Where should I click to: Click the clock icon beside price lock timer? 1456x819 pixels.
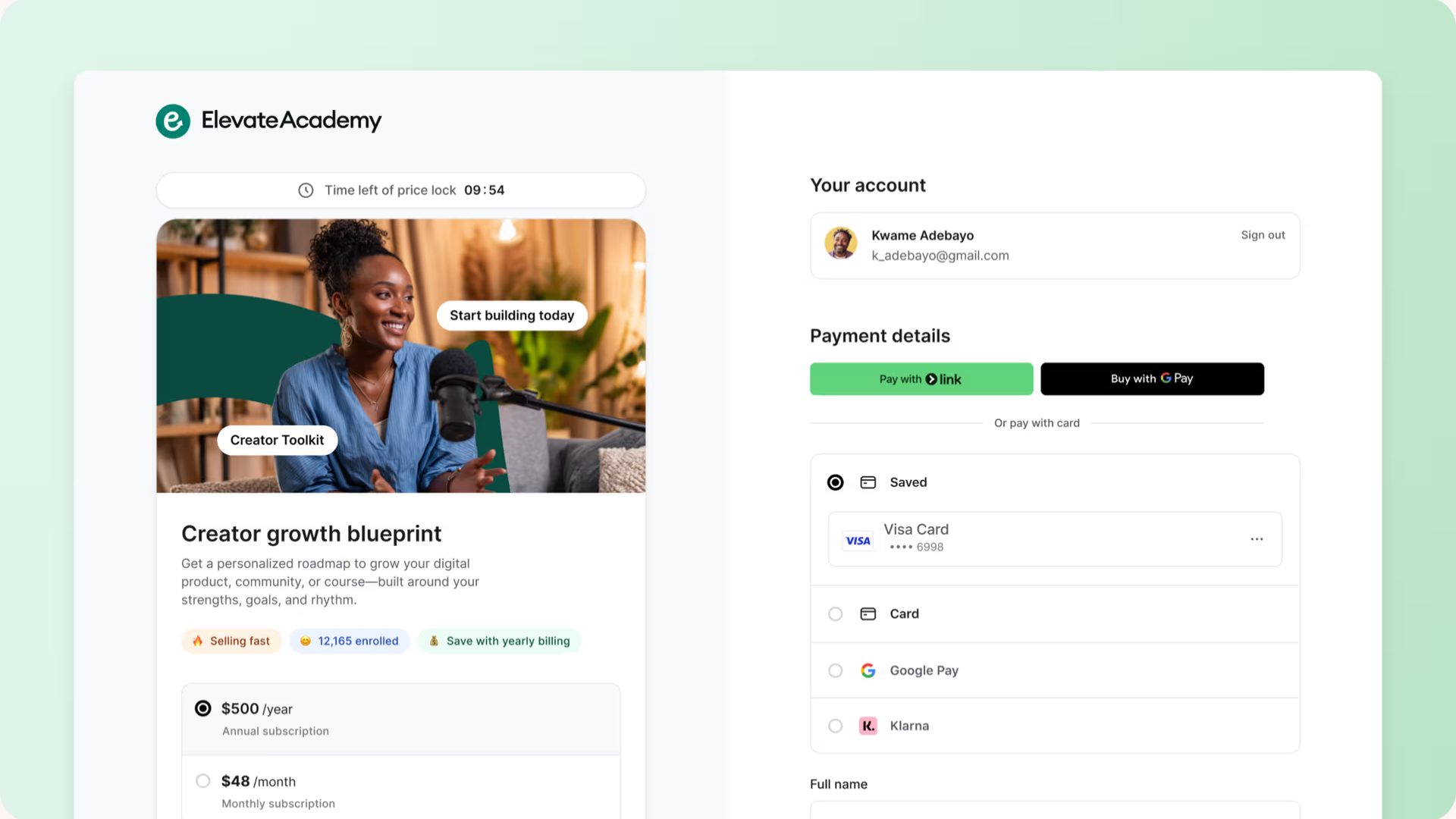click(306, 190)
